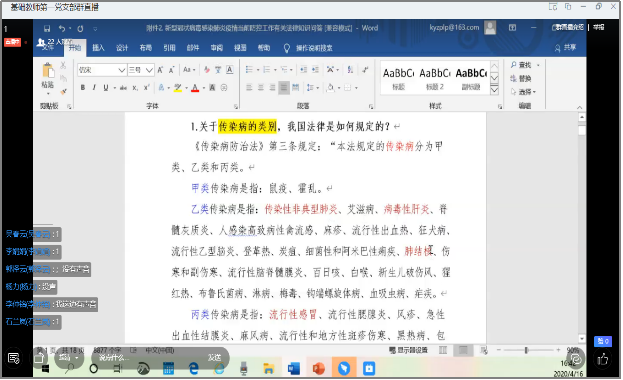
Task: Apply italic formatting with the I button
Action: click(94, 87)
